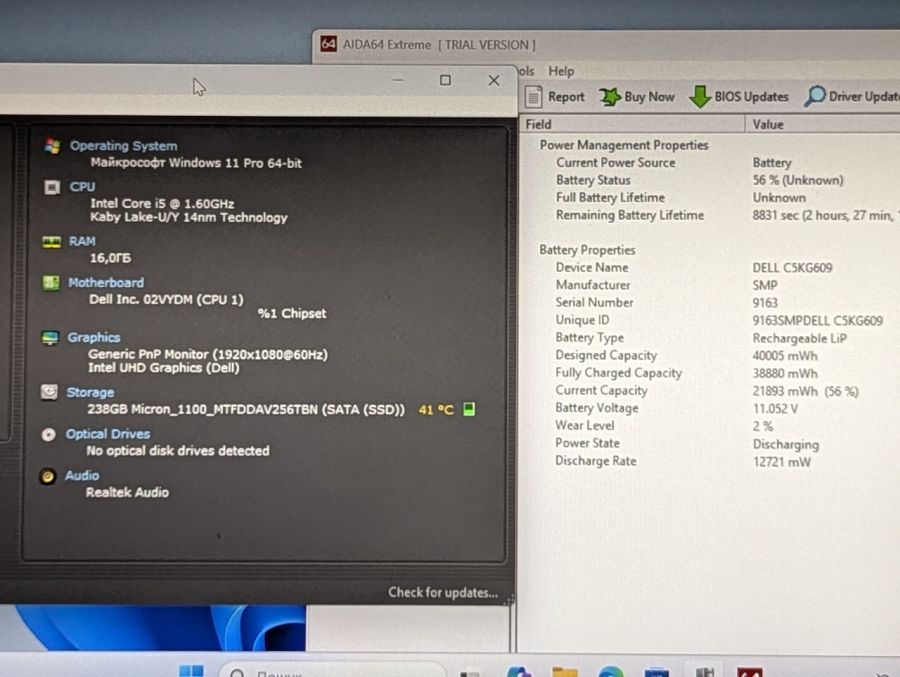
Task: Select the Wear Level row
Action: pyautogui.click(x=709, y=425)
